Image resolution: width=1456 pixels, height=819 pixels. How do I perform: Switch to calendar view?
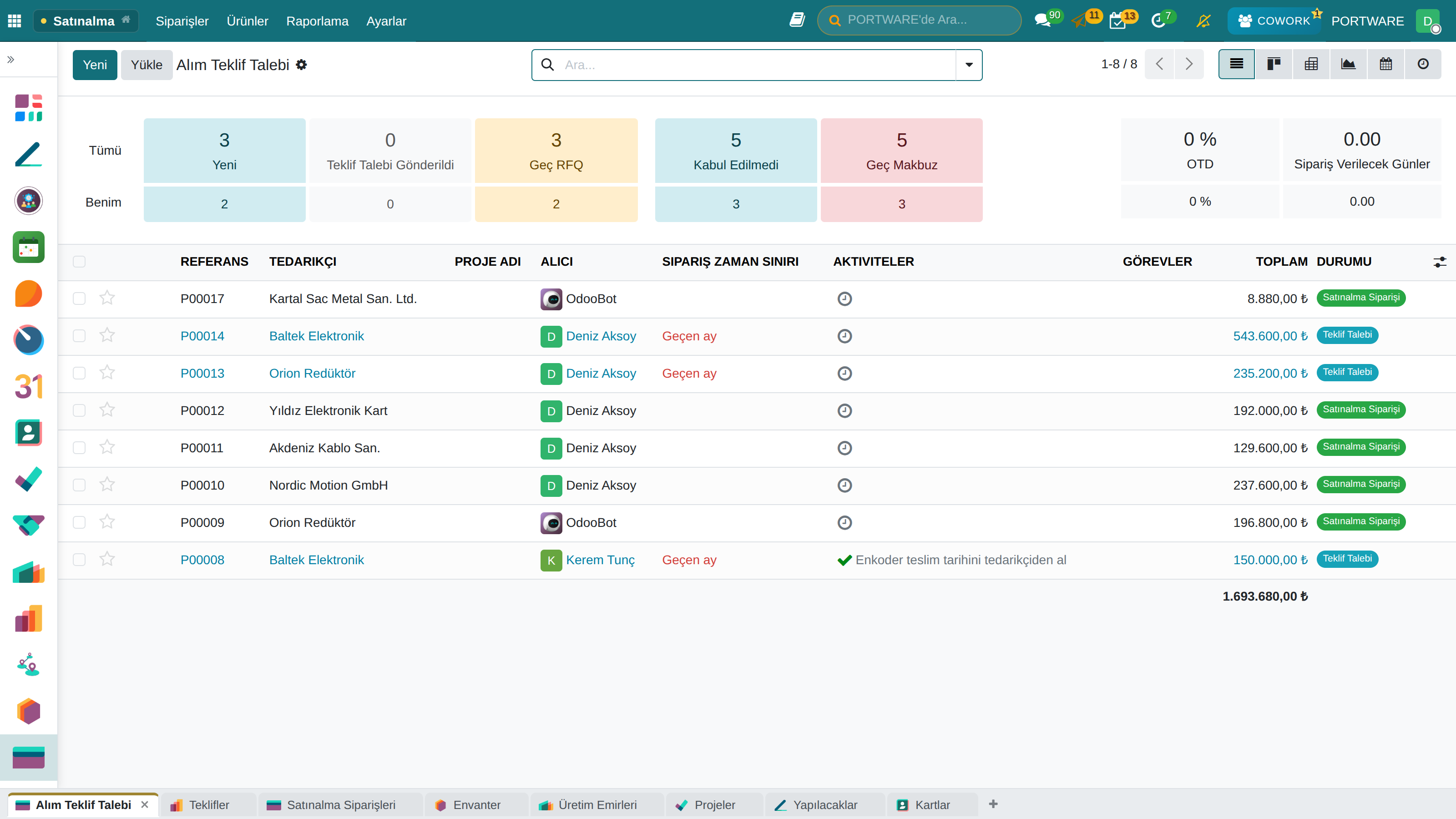(1385, 64)
